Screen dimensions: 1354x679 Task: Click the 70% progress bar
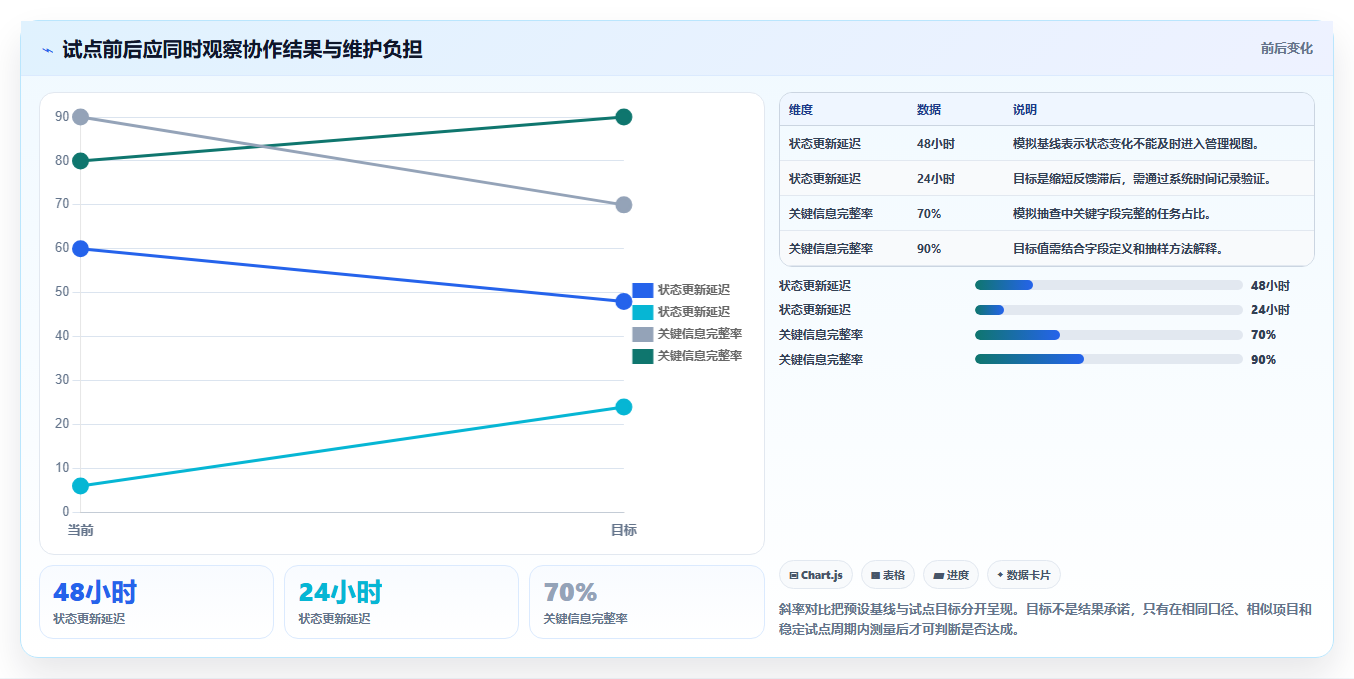[x=1108, y=335]
